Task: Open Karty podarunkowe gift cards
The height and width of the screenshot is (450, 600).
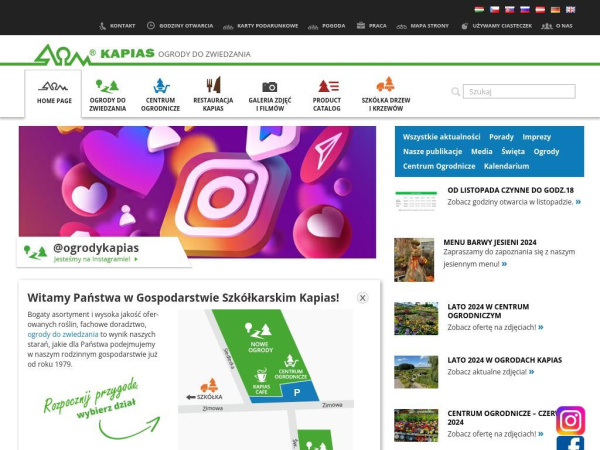Action: point(260,26)
